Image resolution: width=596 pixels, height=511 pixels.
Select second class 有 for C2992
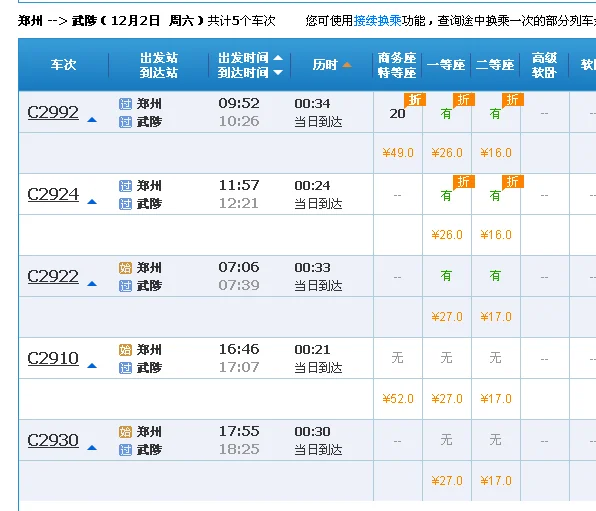click(495, 114)
